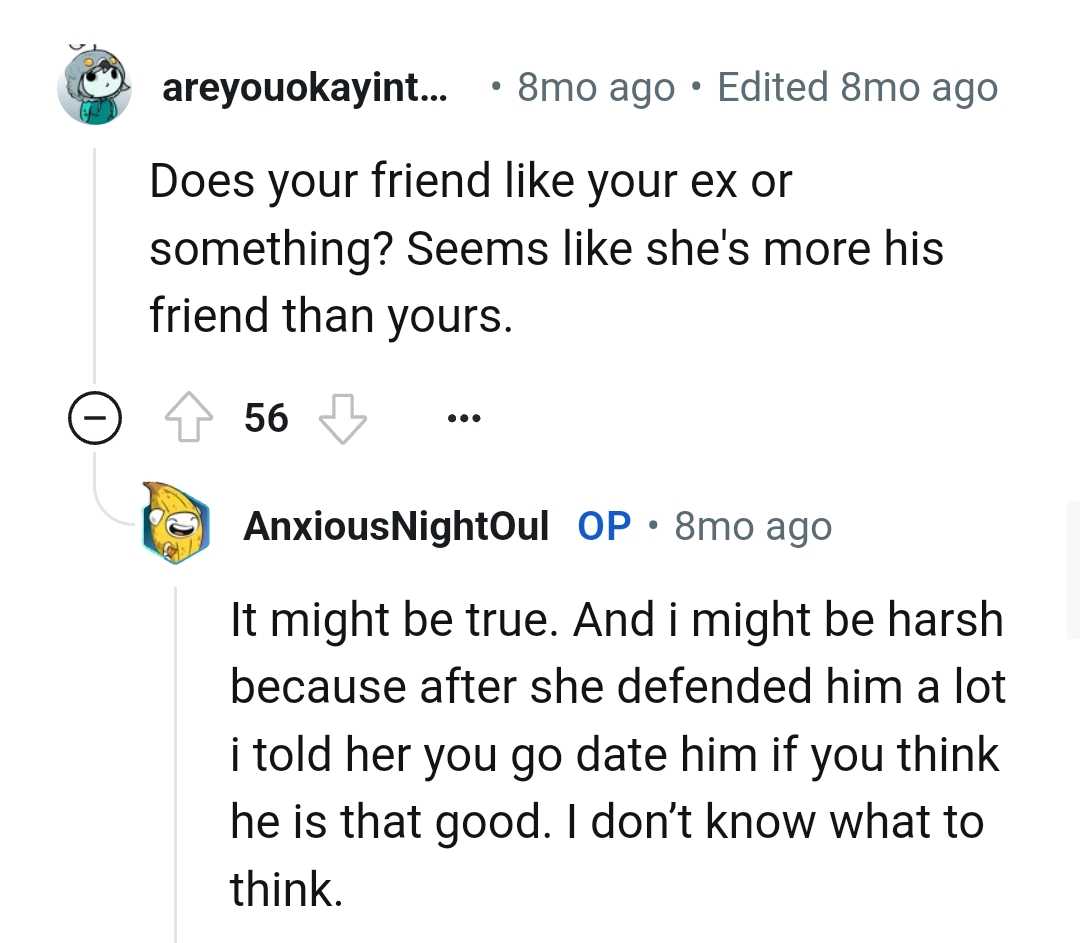1080x943 pixels.
Task: Open the comment's three-dot options menu
Action: click(x=463, y=417)
